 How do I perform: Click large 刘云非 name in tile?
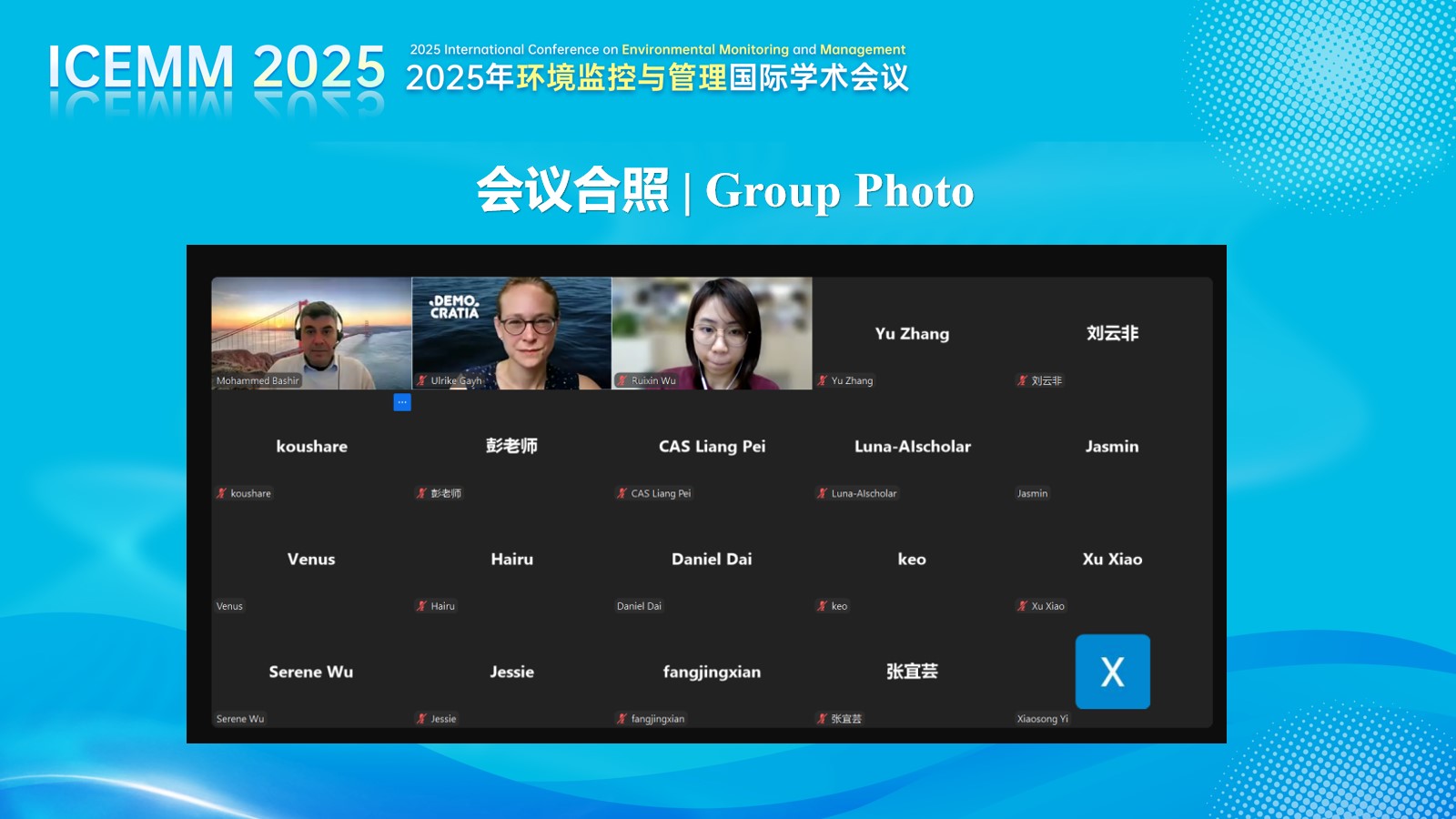coord(1112,333)
